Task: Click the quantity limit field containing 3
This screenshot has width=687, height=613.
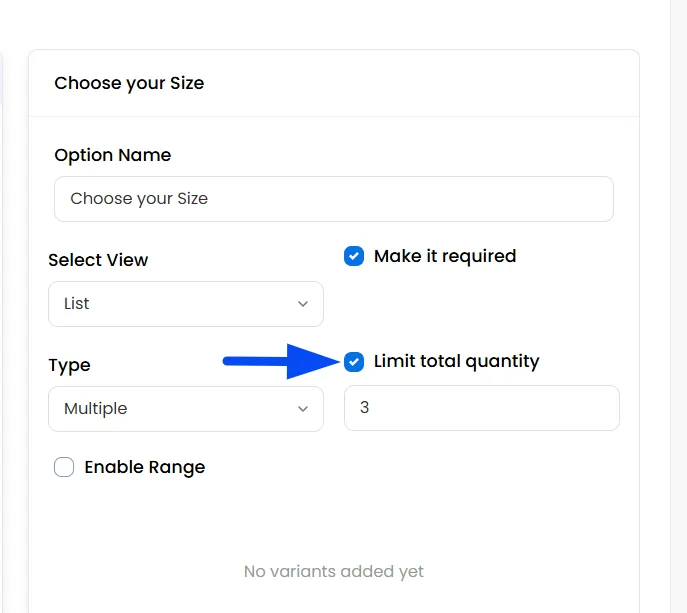Action: point(482,408)
